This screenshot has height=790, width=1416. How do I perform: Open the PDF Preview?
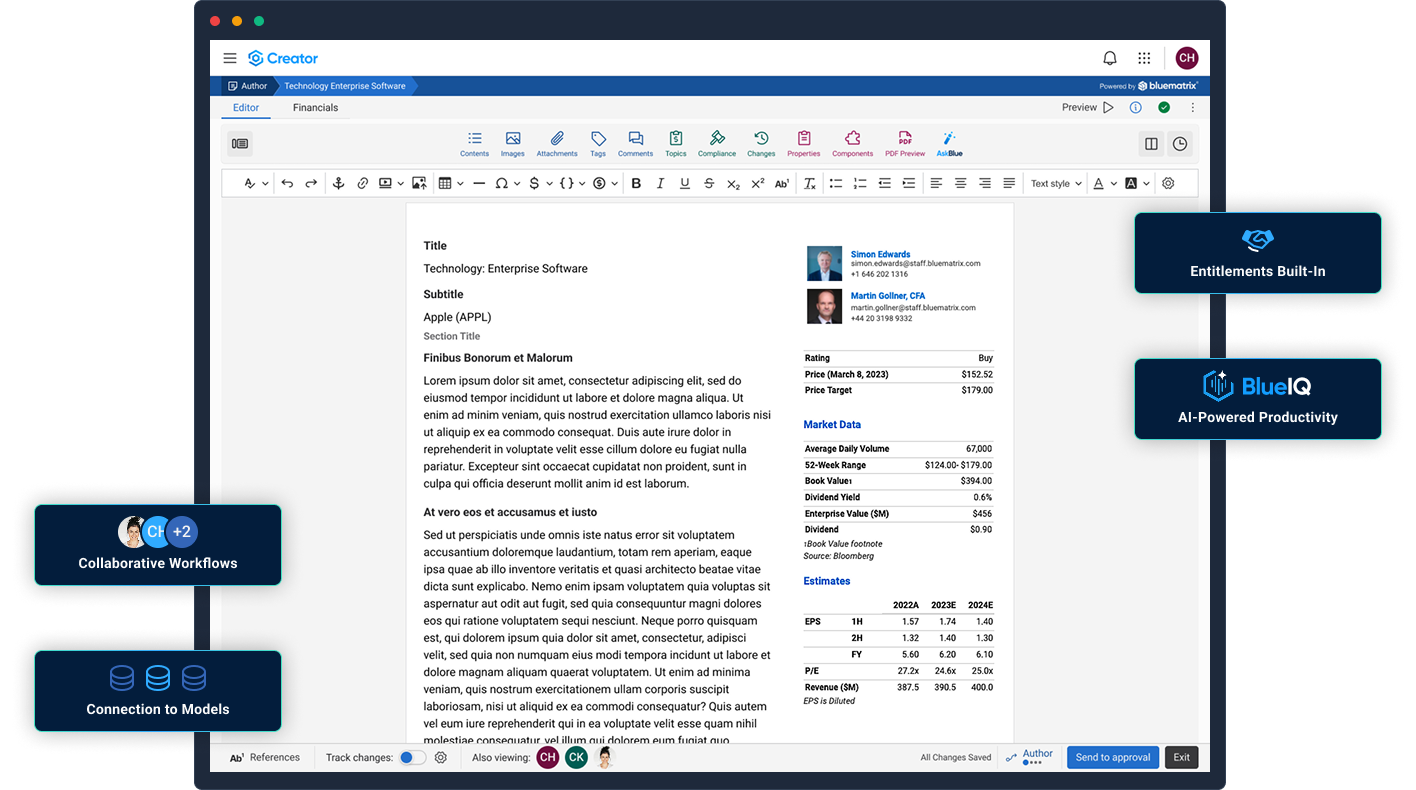click(904, 143)
